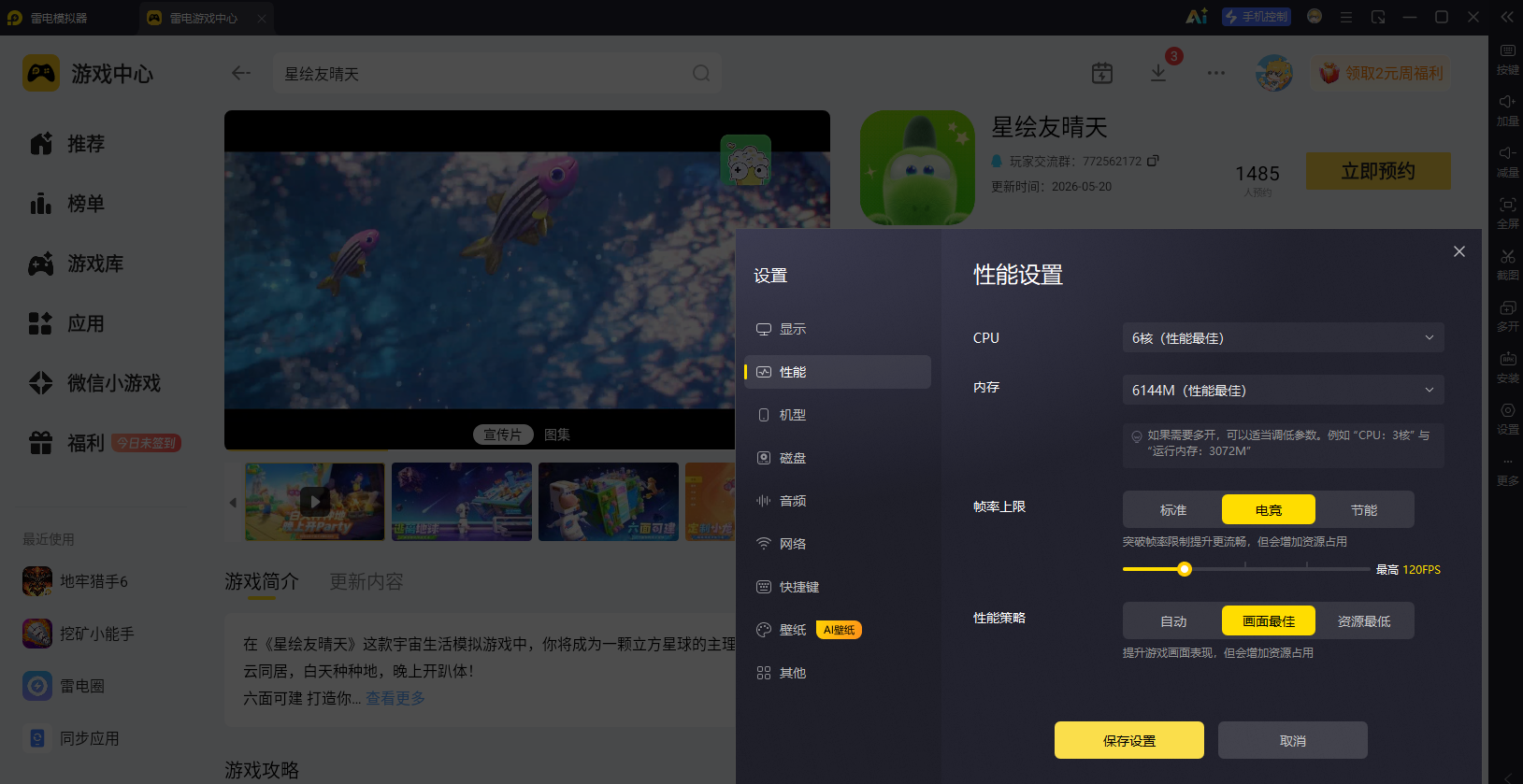Open 游戏库 game library in the sidebar
The height and width of the screenshot is (784, 1523).
(x=77, y=264)
